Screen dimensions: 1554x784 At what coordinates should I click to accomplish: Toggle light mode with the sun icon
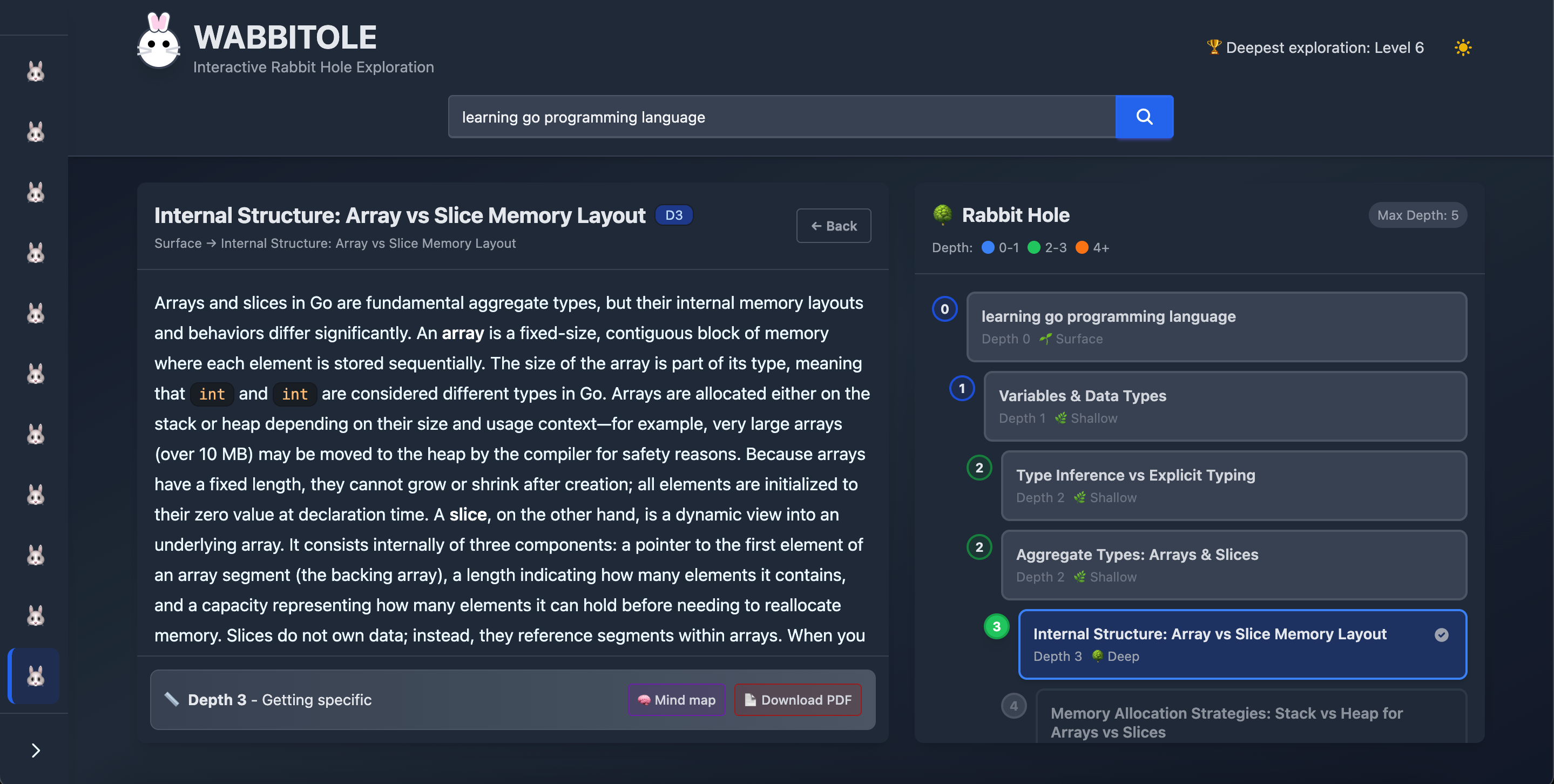pyautogui.click(x=1462, y=48)
